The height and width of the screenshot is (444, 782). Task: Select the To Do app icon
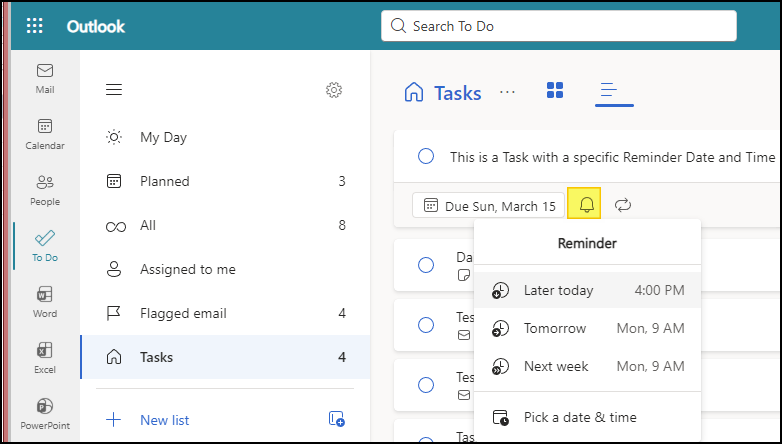tap(45, 246)
